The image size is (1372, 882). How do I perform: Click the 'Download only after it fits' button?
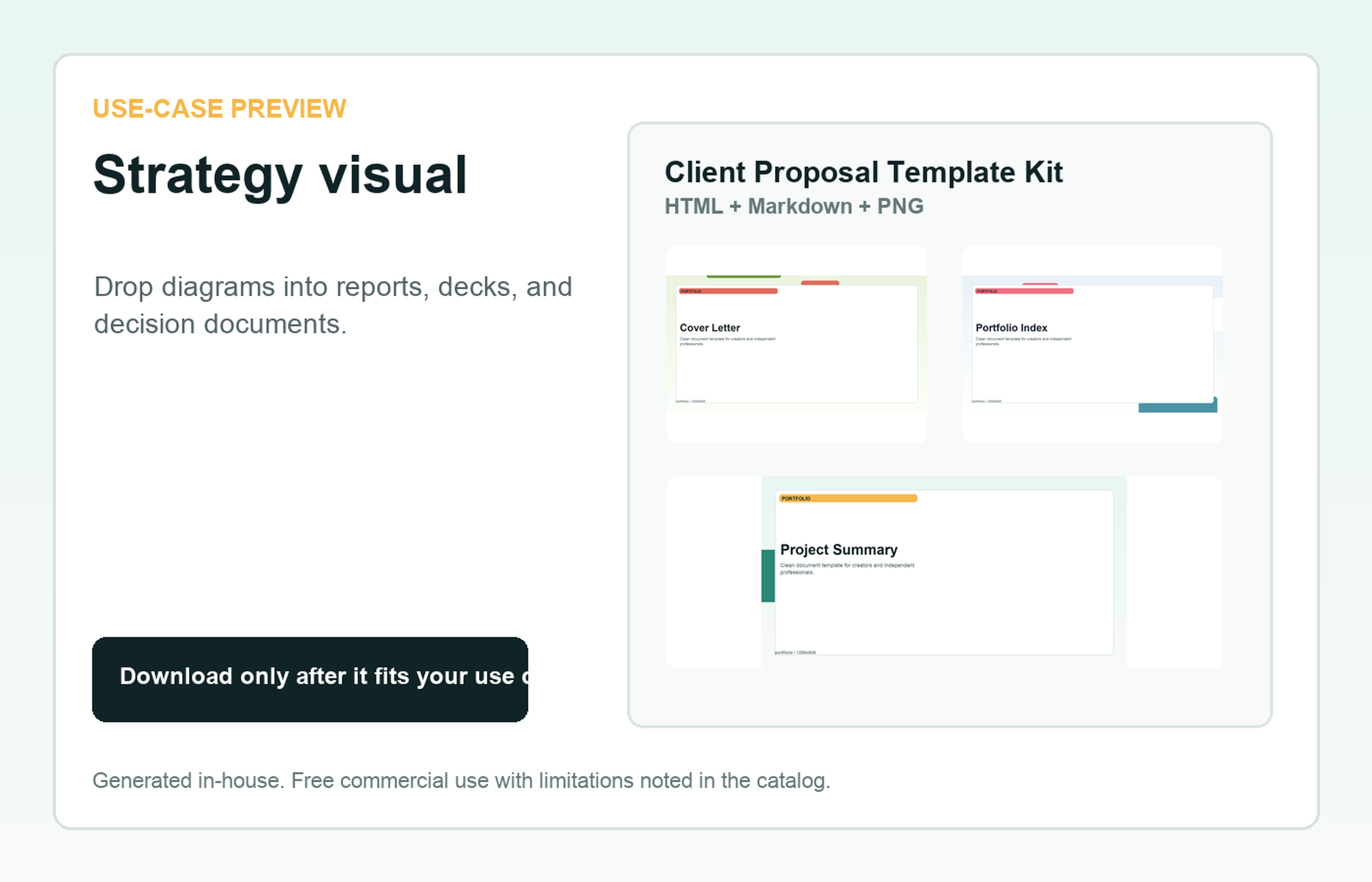pos(310,679)
